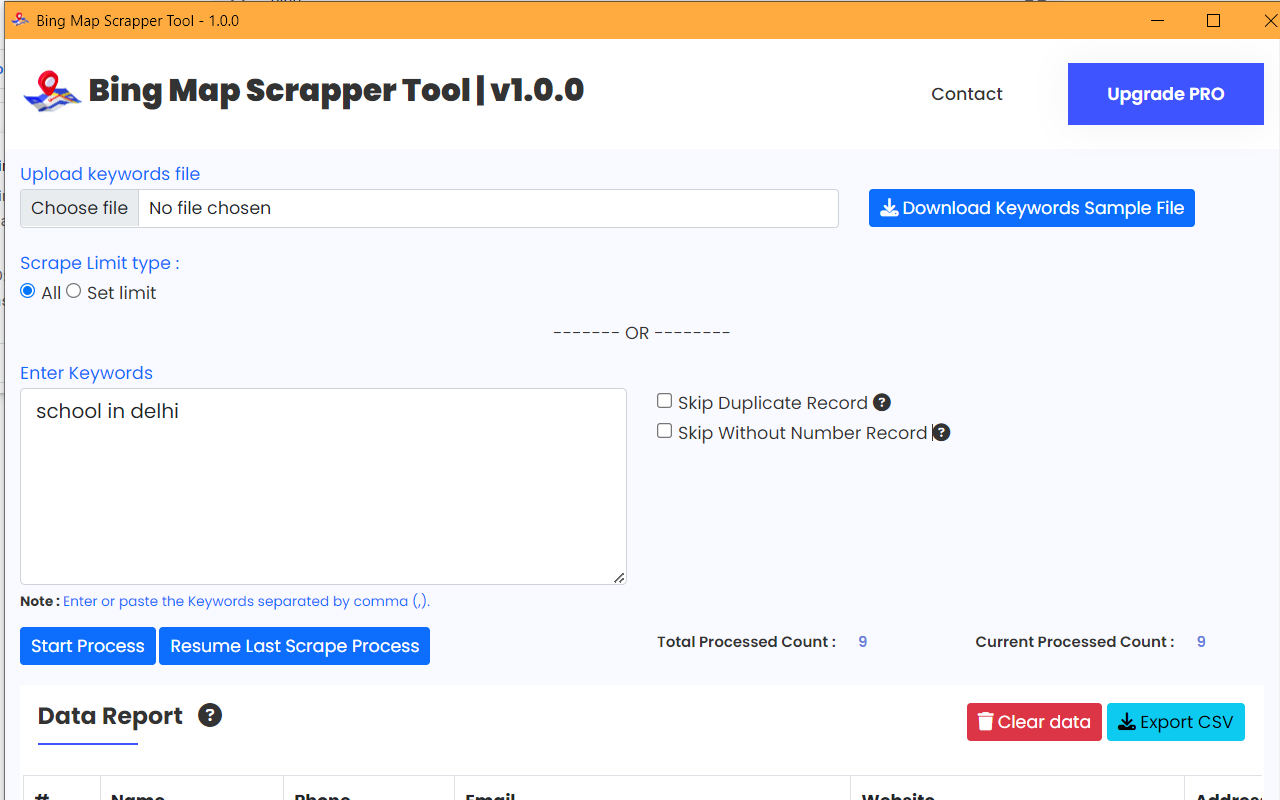Check the Skip Without Number Record option
Viewport: 1280px width, 800px height.
664,430
